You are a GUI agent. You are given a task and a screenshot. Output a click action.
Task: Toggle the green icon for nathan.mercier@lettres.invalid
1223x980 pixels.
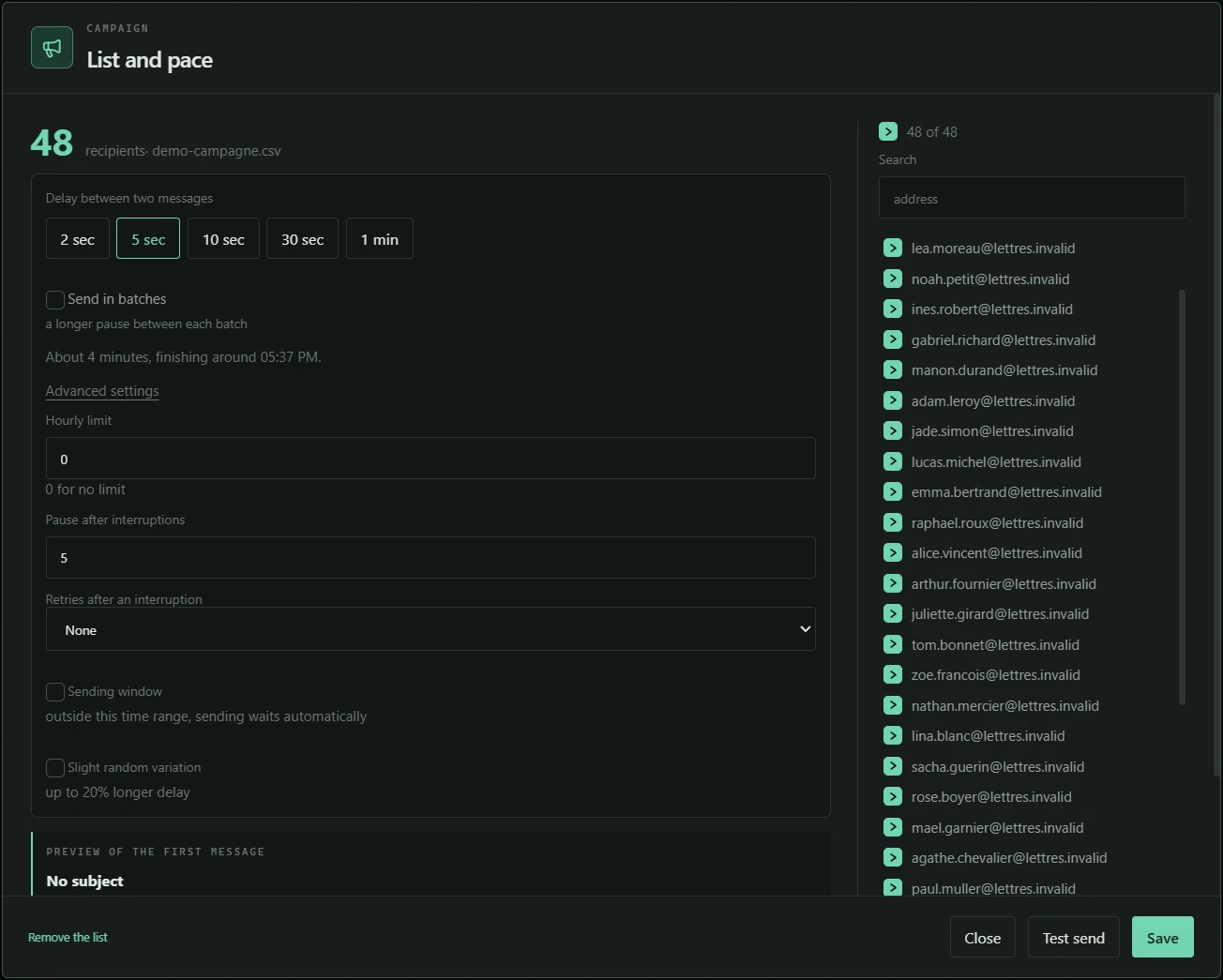pyautogui.click(x=893, y=705)
